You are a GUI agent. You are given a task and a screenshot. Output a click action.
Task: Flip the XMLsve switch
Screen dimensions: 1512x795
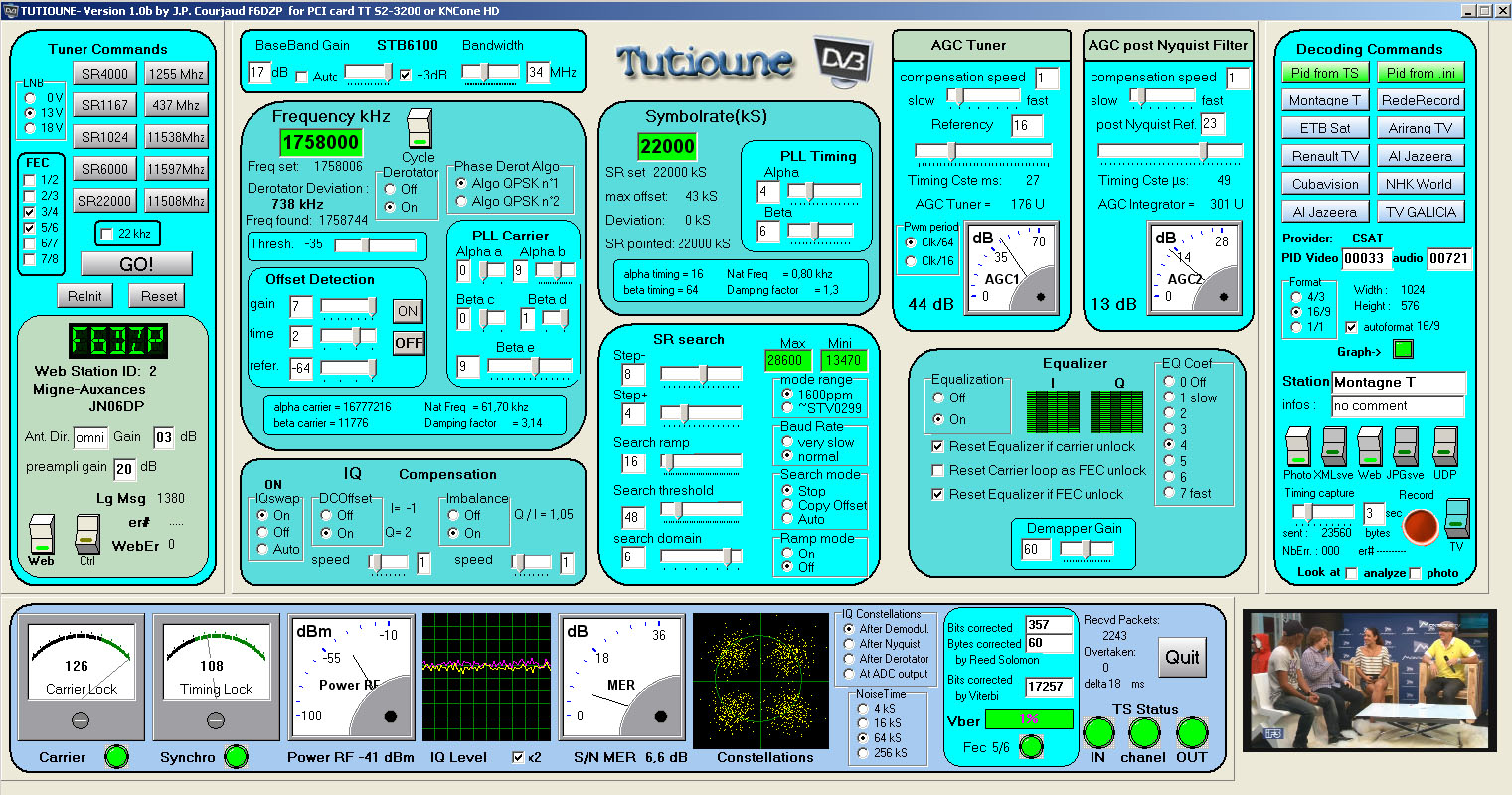(x=1333, y=447)
